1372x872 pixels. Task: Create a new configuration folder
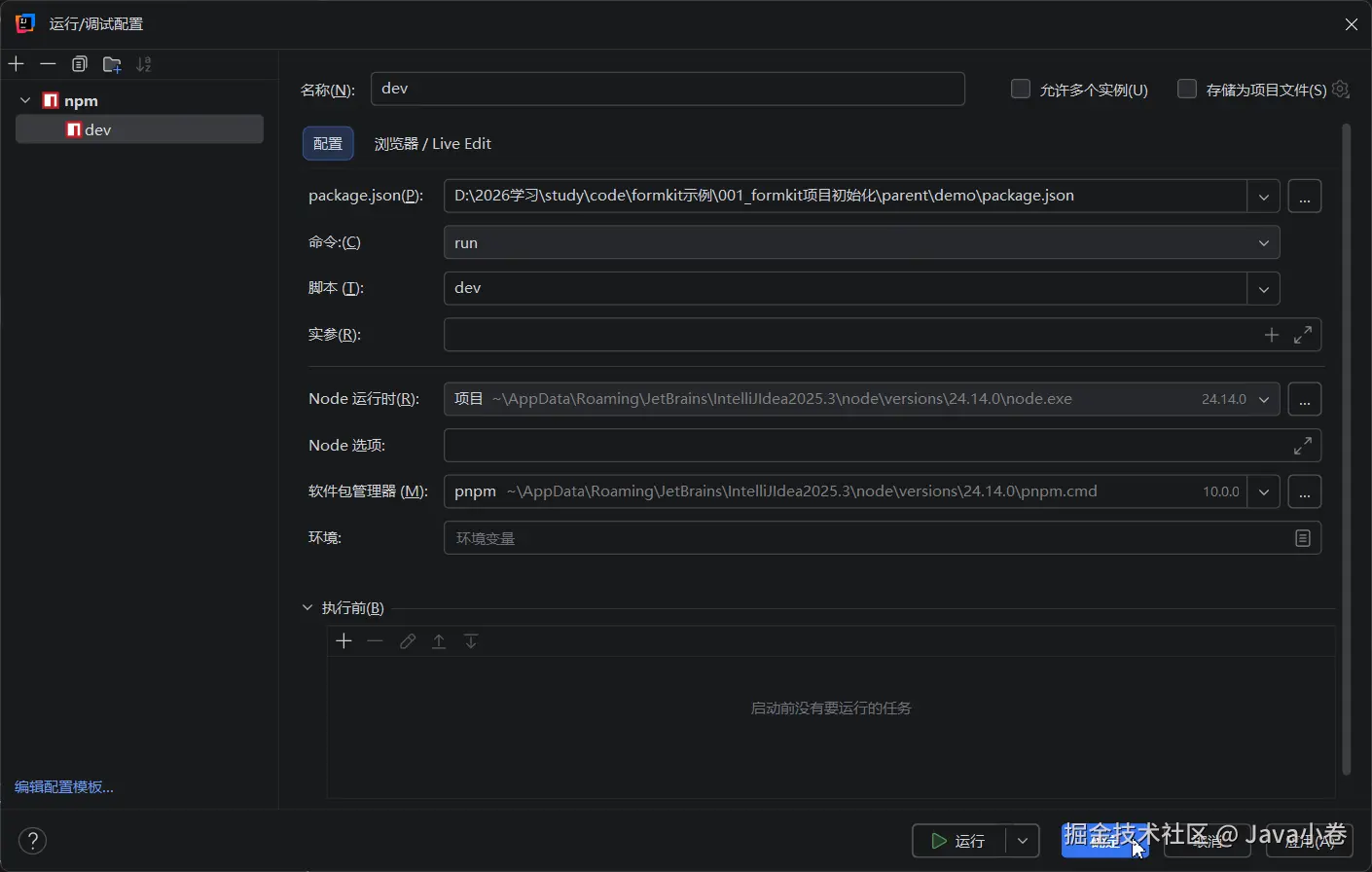click(112, 64)
